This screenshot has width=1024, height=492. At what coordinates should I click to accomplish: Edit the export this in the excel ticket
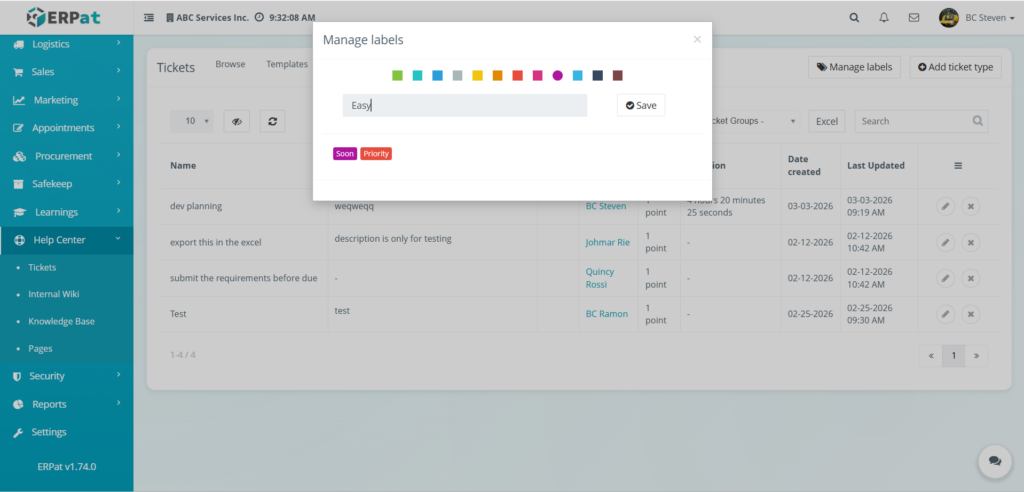pos(945,242)
